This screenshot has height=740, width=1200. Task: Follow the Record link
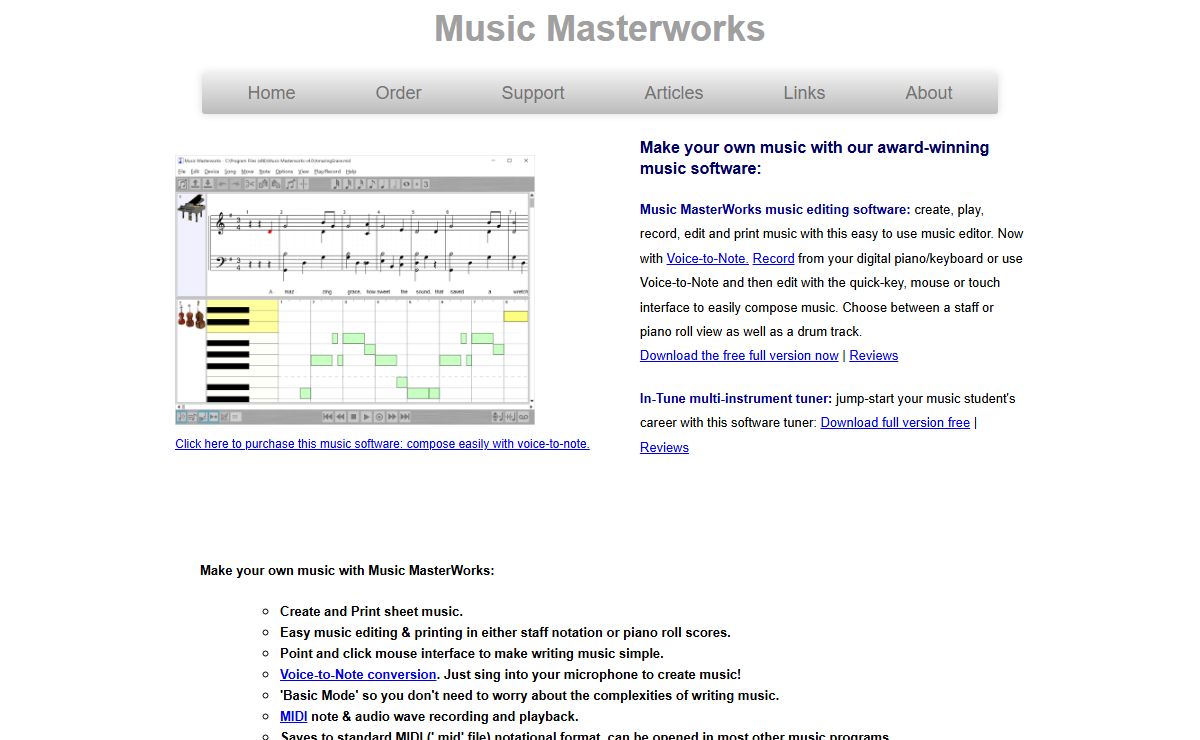click(773, 258)
